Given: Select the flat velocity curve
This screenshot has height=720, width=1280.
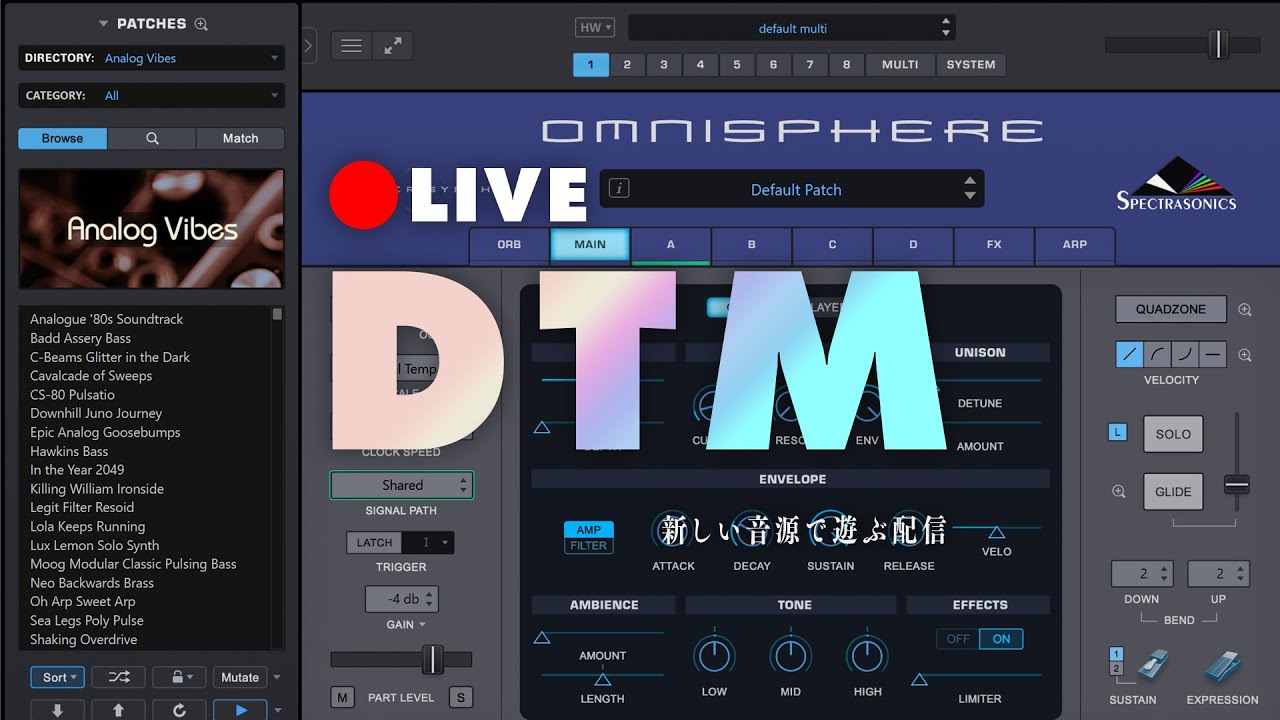Looking at the screenshot, I should click(x=1213, y=354).
